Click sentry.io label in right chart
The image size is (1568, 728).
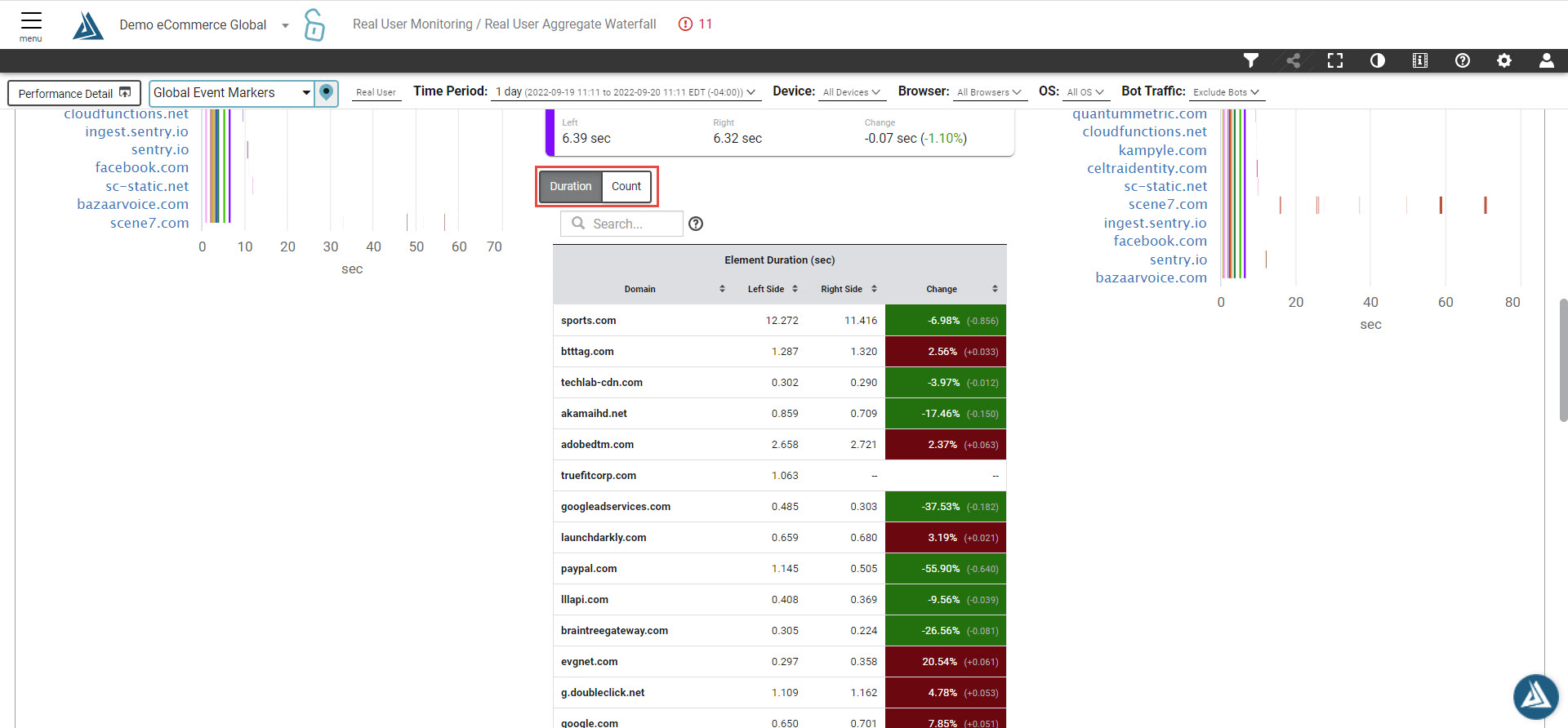coord(1178,260)
